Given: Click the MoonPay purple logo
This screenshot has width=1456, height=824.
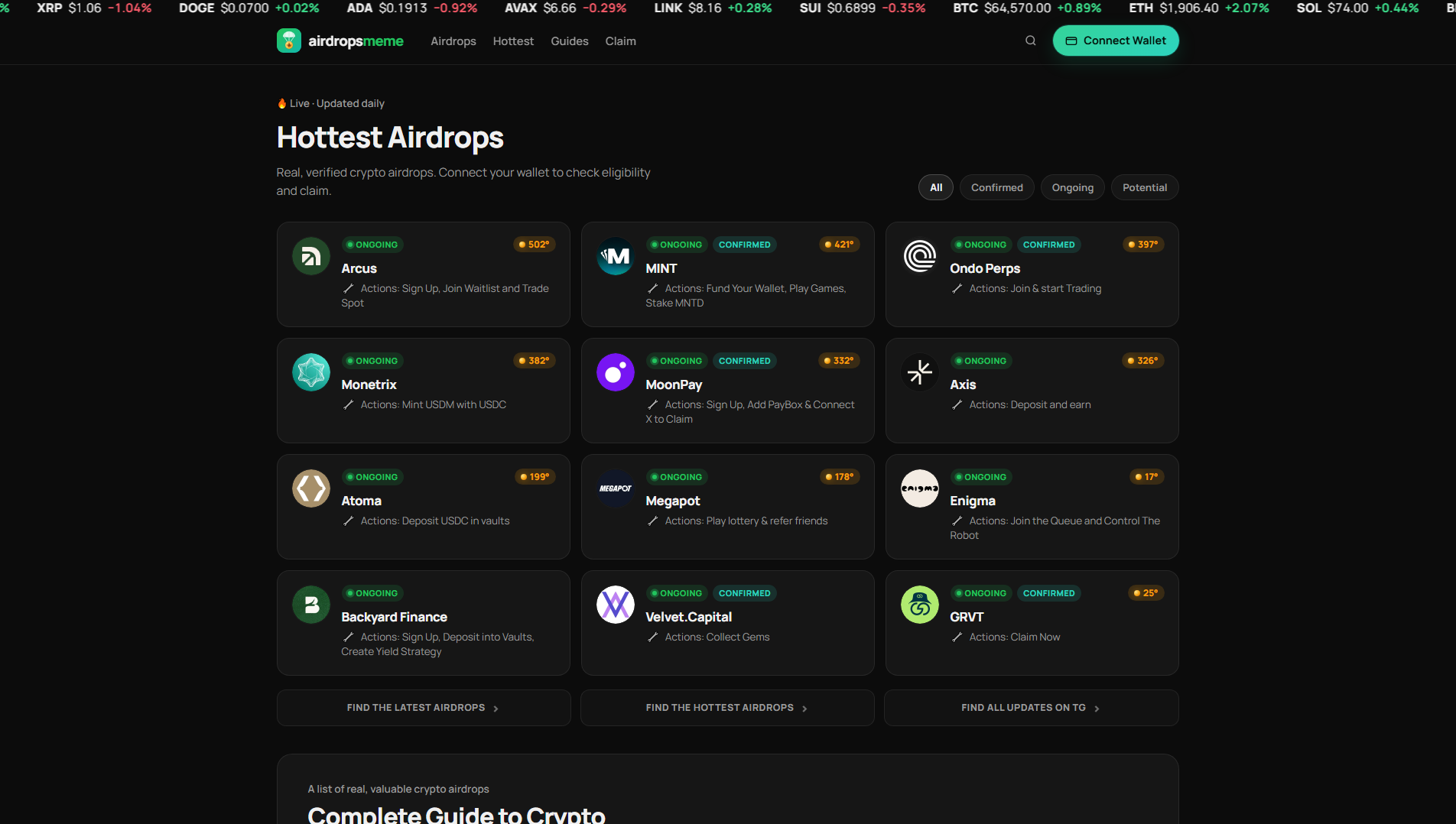Looking at the screenshot, I should (616, 372).
